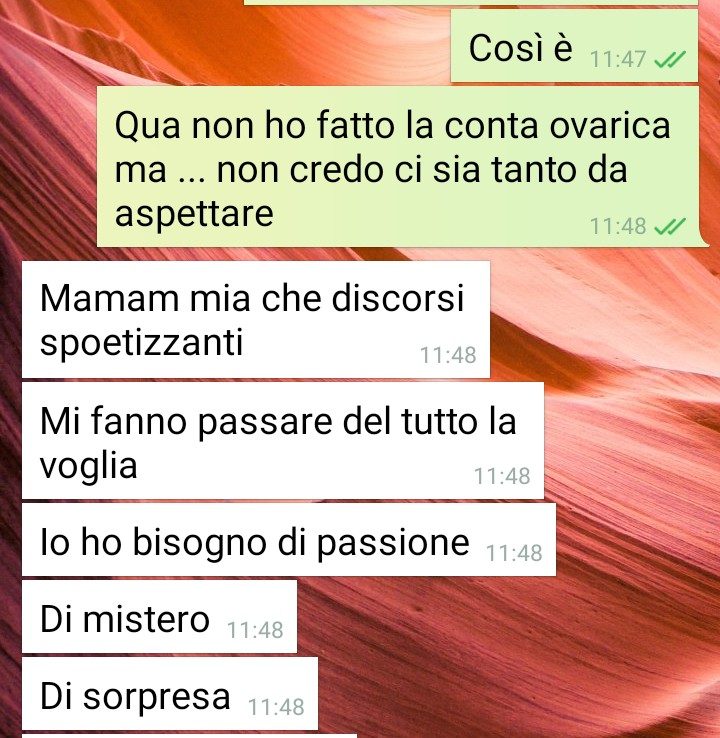Click the timestamp beside "passione"
Image resolution: width=720 pixels, height=738 pixels.
[x=514, y=554]
